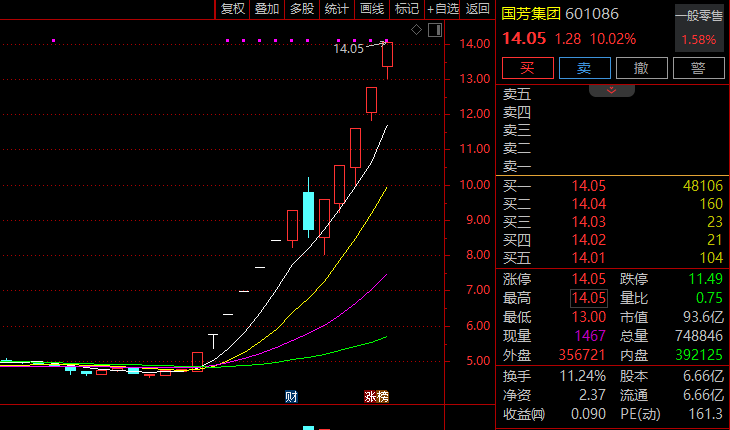
Task: Click the 警 alert button
Action: coord(698,68)
